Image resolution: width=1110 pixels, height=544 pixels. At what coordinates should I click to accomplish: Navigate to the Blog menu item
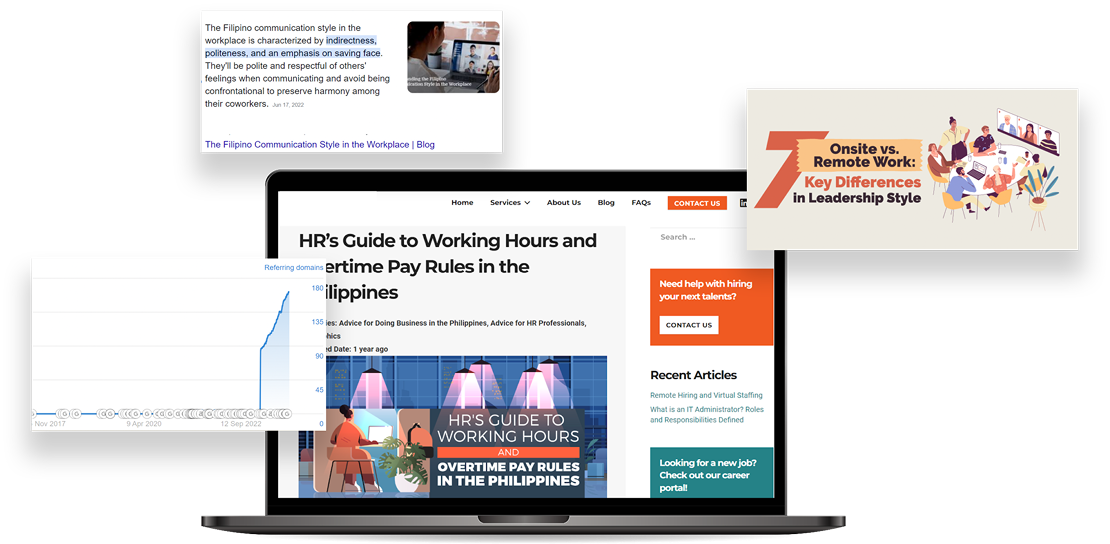click(x=606, y=203)
